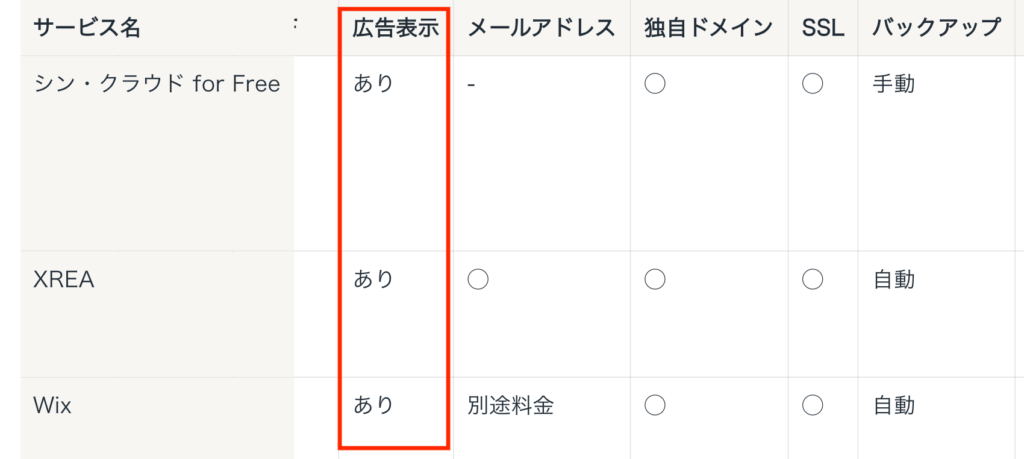
Task: Click the XREA service name
Action: [x=64, y=280]
